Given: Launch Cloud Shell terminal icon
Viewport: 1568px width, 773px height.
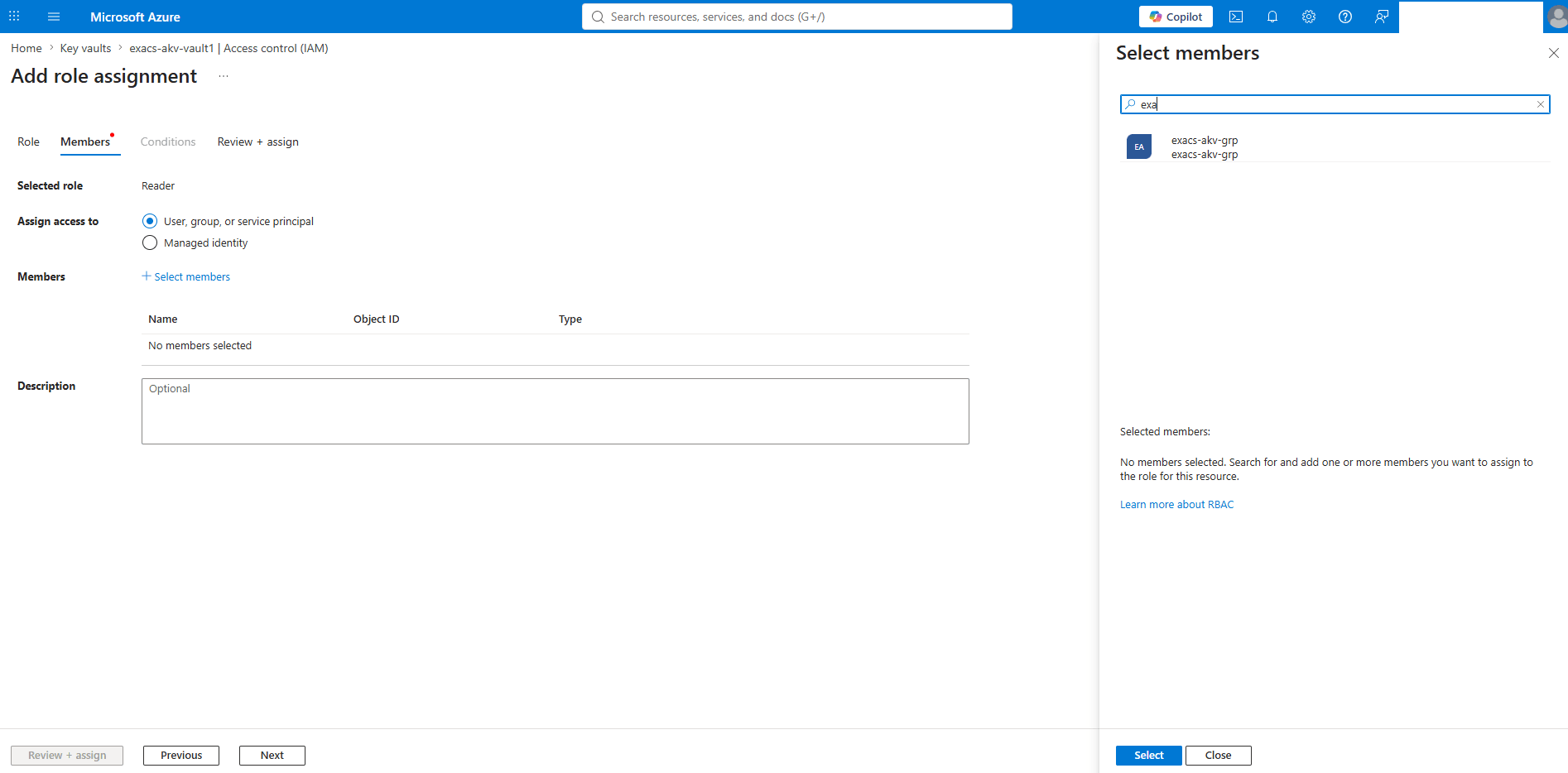Looking at the screenshot, I should click(x=1236, y=17).
